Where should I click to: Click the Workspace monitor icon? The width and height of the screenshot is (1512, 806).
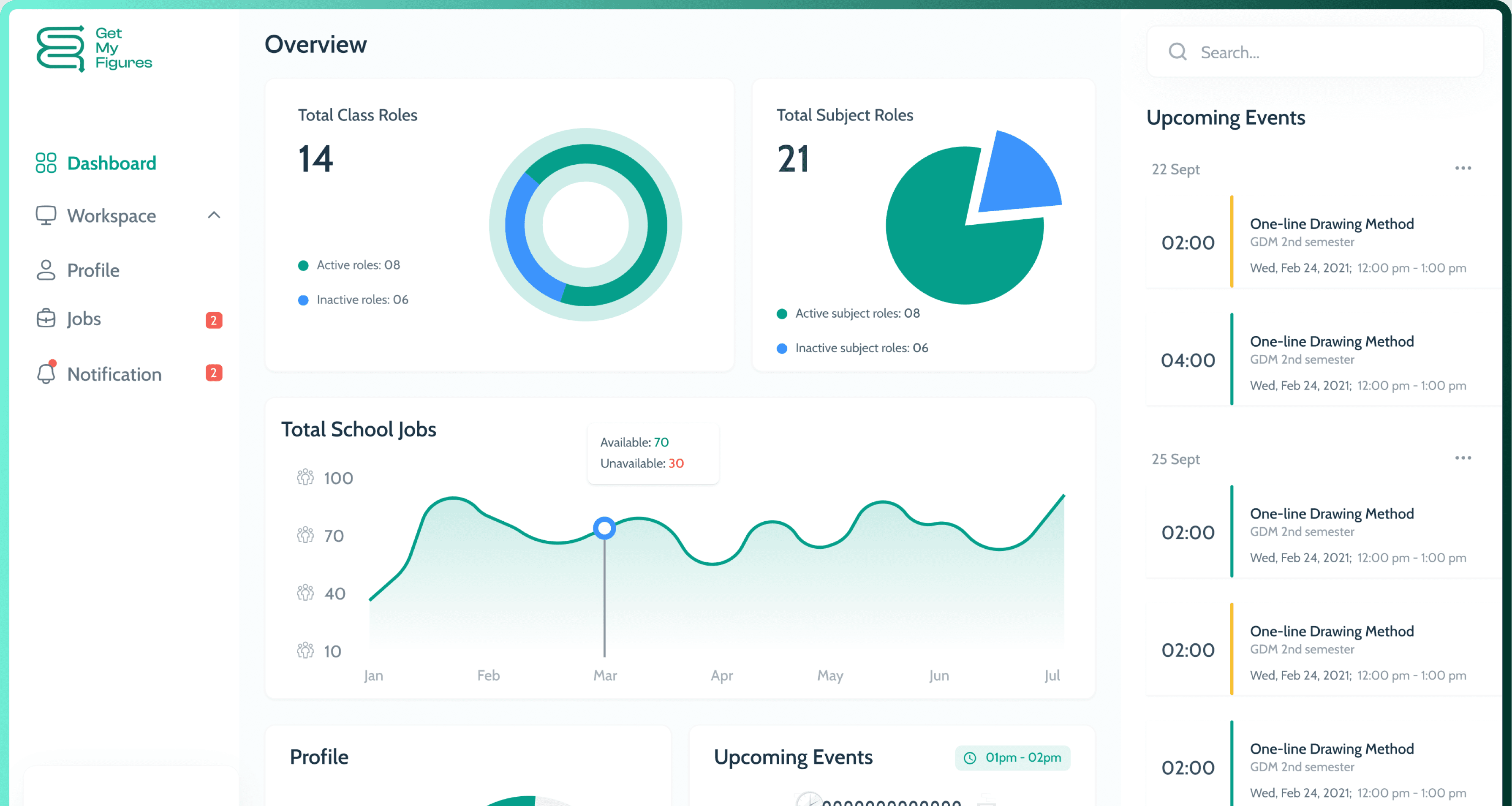point(46,215)
